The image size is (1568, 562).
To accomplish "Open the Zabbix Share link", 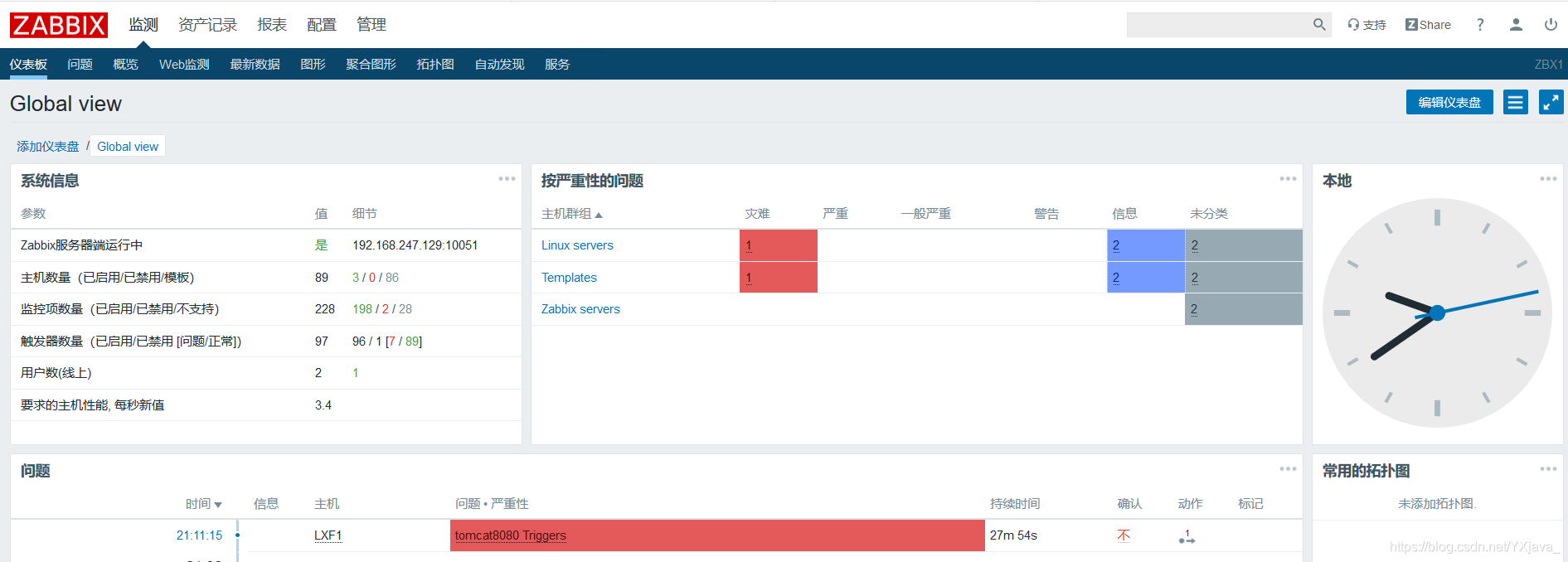I will coord(1428,25).
